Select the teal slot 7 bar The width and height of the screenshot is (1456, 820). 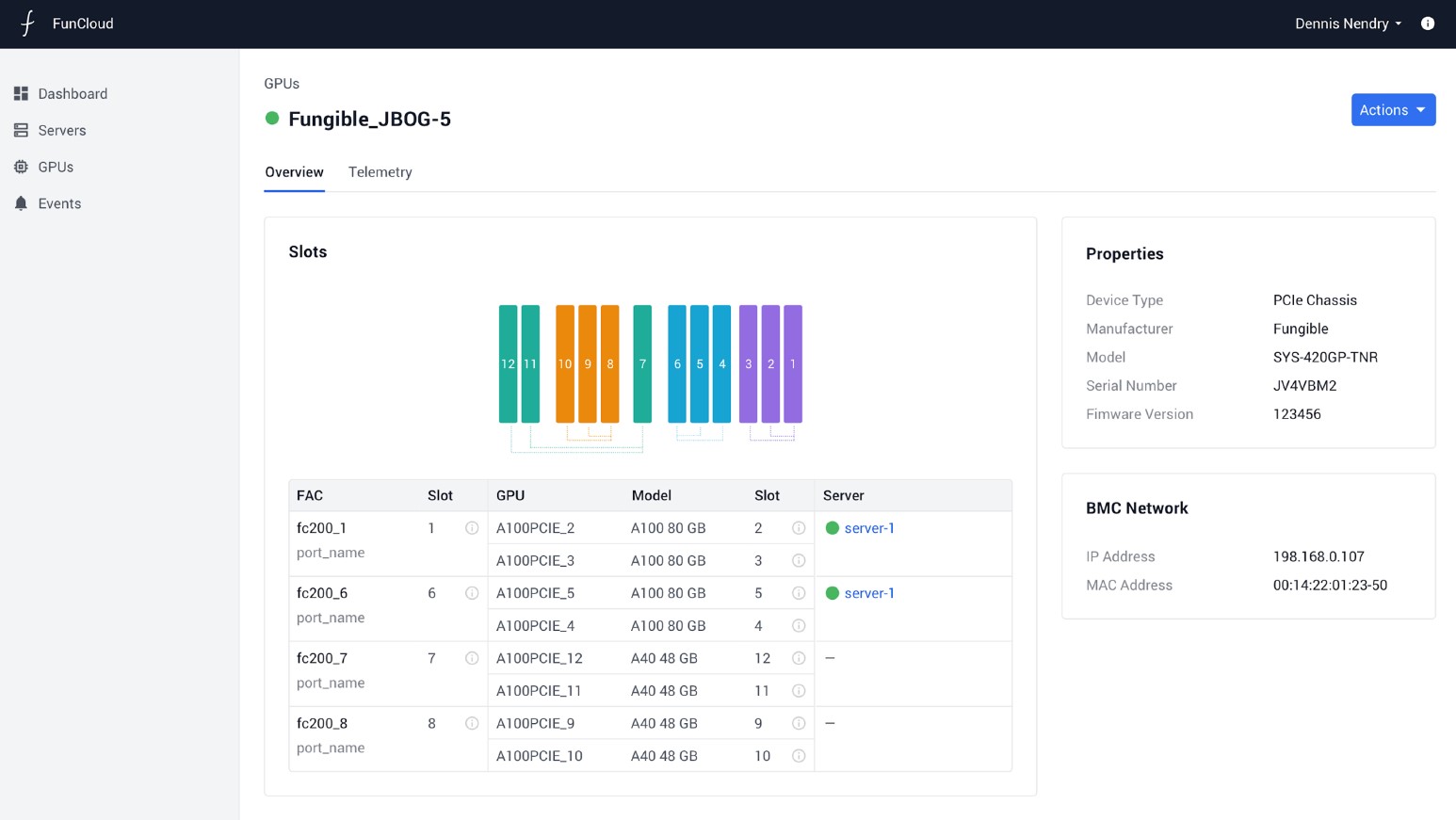tap(642, 363)
